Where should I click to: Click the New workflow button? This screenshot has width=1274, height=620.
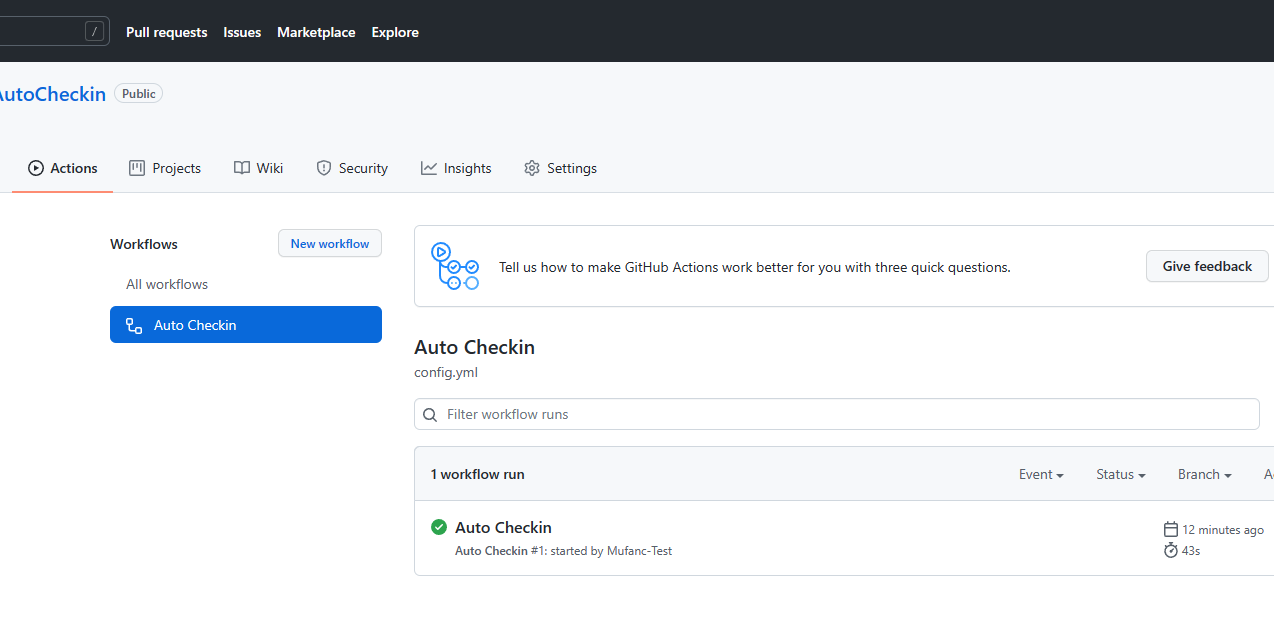tap(330, 243)
